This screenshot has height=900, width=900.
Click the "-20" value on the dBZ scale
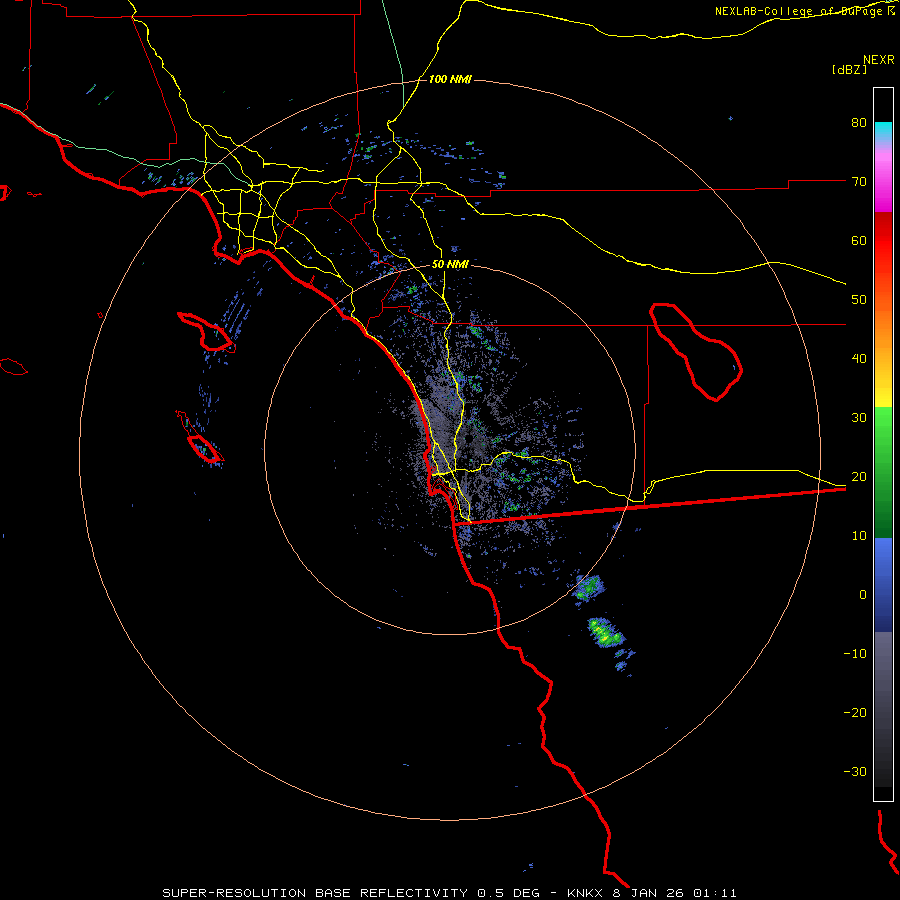pos(855,713)
